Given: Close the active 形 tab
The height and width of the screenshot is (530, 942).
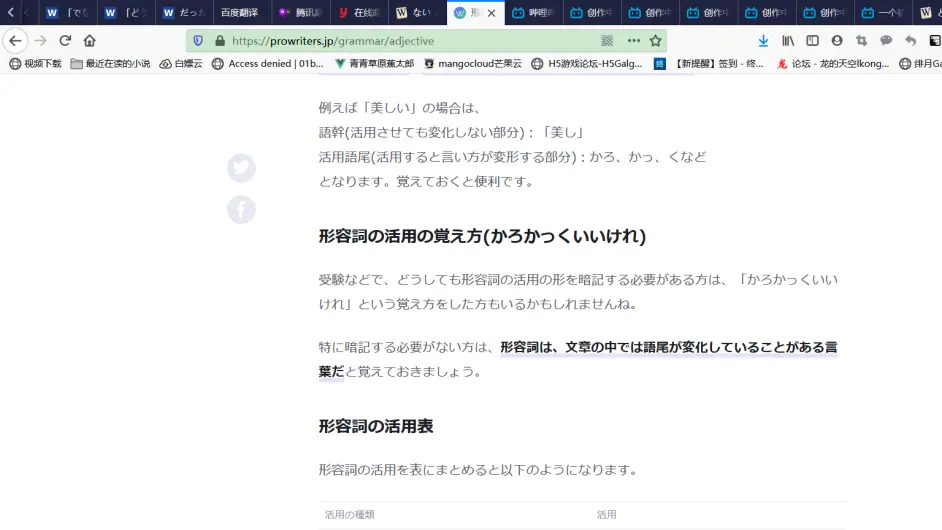Looking at the screenshot, I should pos(491,13).
